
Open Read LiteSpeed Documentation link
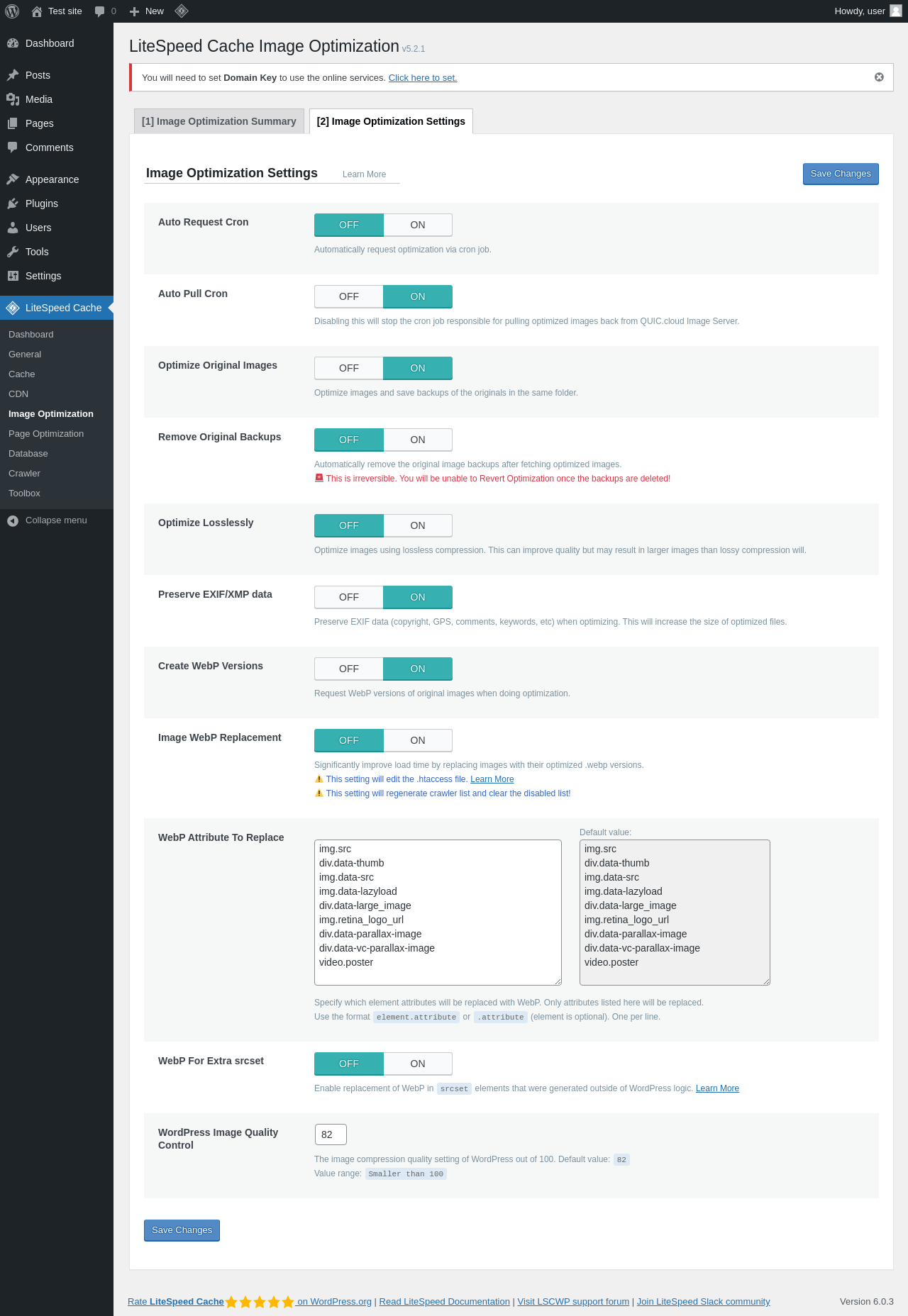pos(445,1302)
